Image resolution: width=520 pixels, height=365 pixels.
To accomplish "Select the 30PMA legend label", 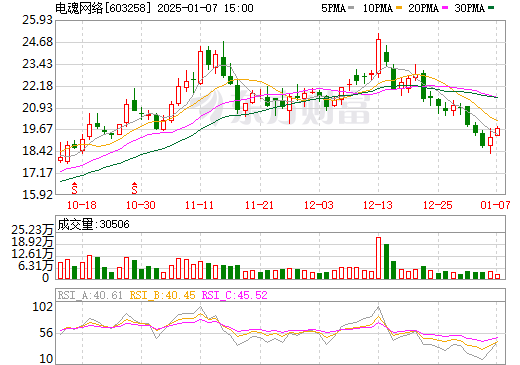I will (470, 8).
